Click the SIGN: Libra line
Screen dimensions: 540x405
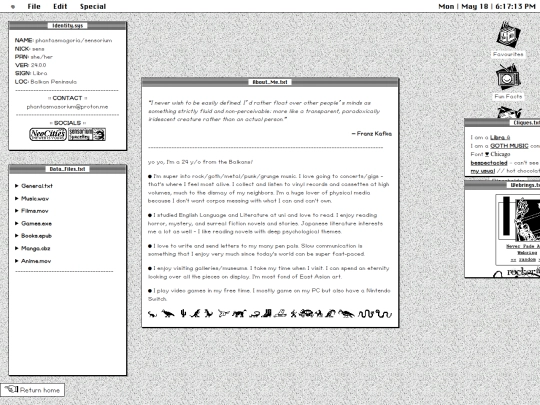31,73
